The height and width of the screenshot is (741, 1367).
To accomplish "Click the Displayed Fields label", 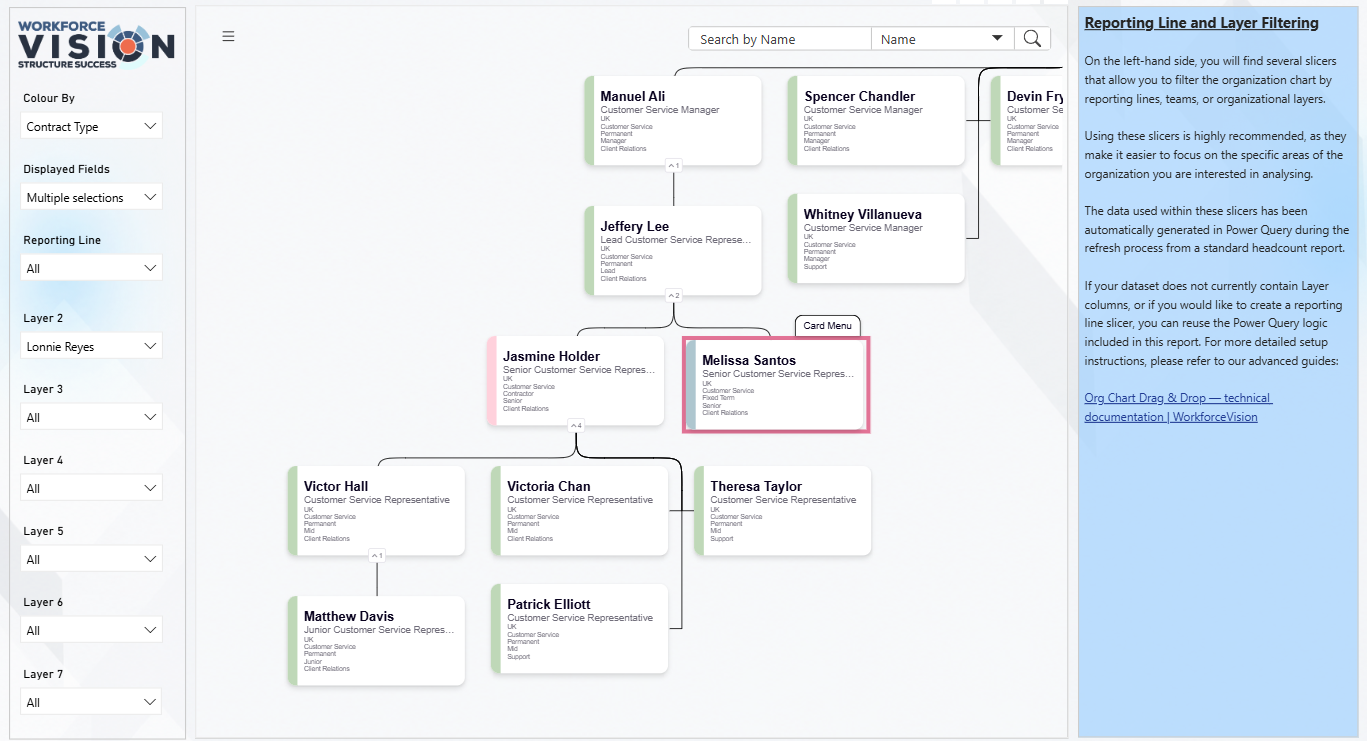I will click(67, 169).
